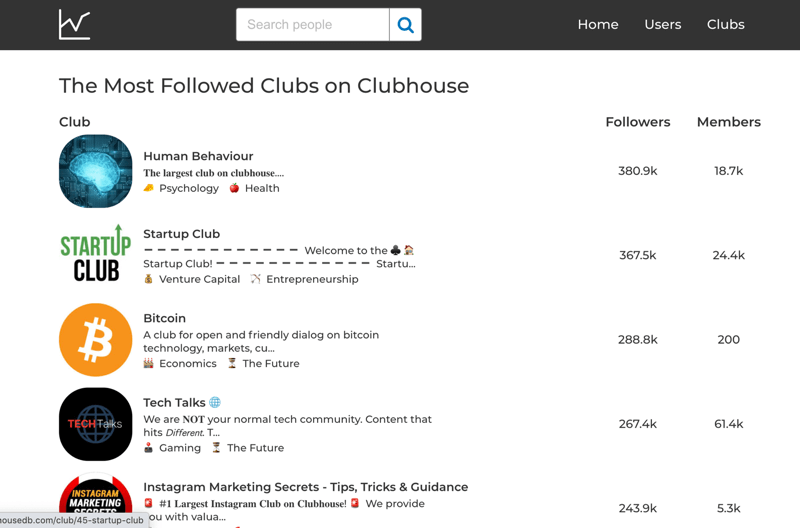Click the hourglass emoji in Tech Talks row
This screenshot has height=528, width=800.
[x=216, y=447]
